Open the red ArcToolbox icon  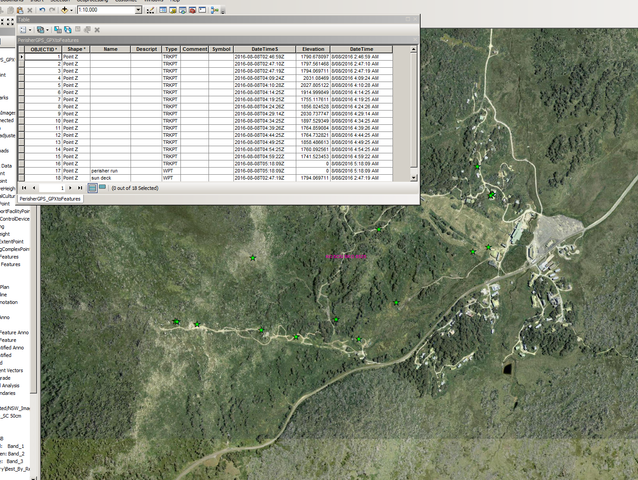(x=192, y=10)
